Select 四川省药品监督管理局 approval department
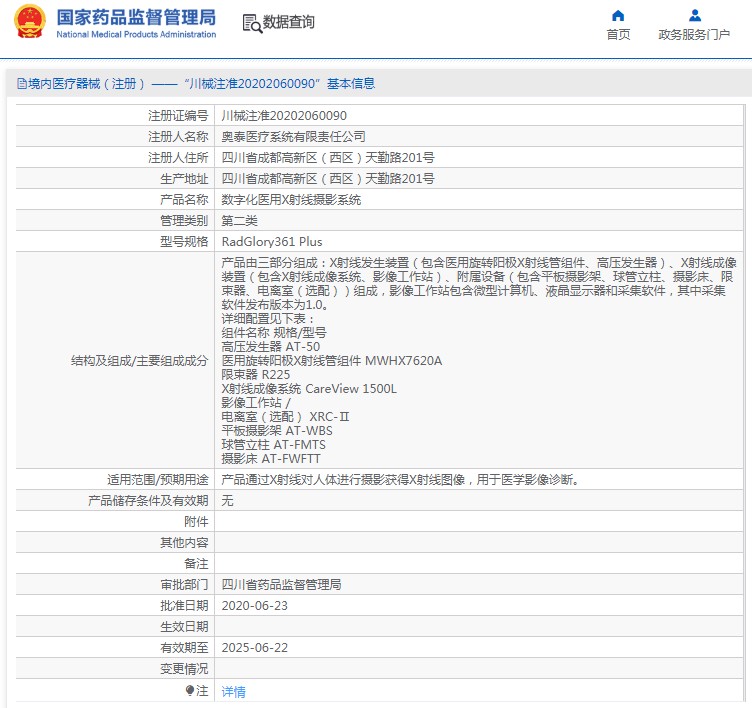Image resolution: width=752 pixels, height=708 pixels. (x=282, y=585)
